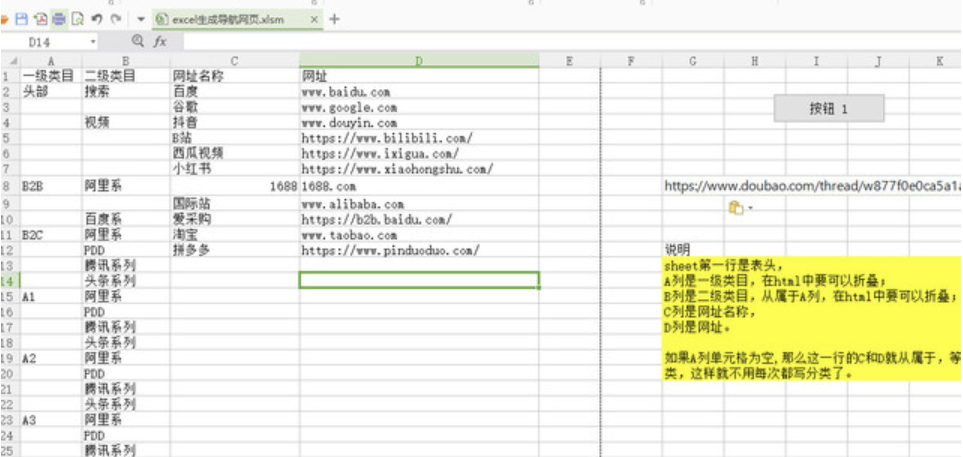Select the ixigua.com URL cell

(419, 153)
